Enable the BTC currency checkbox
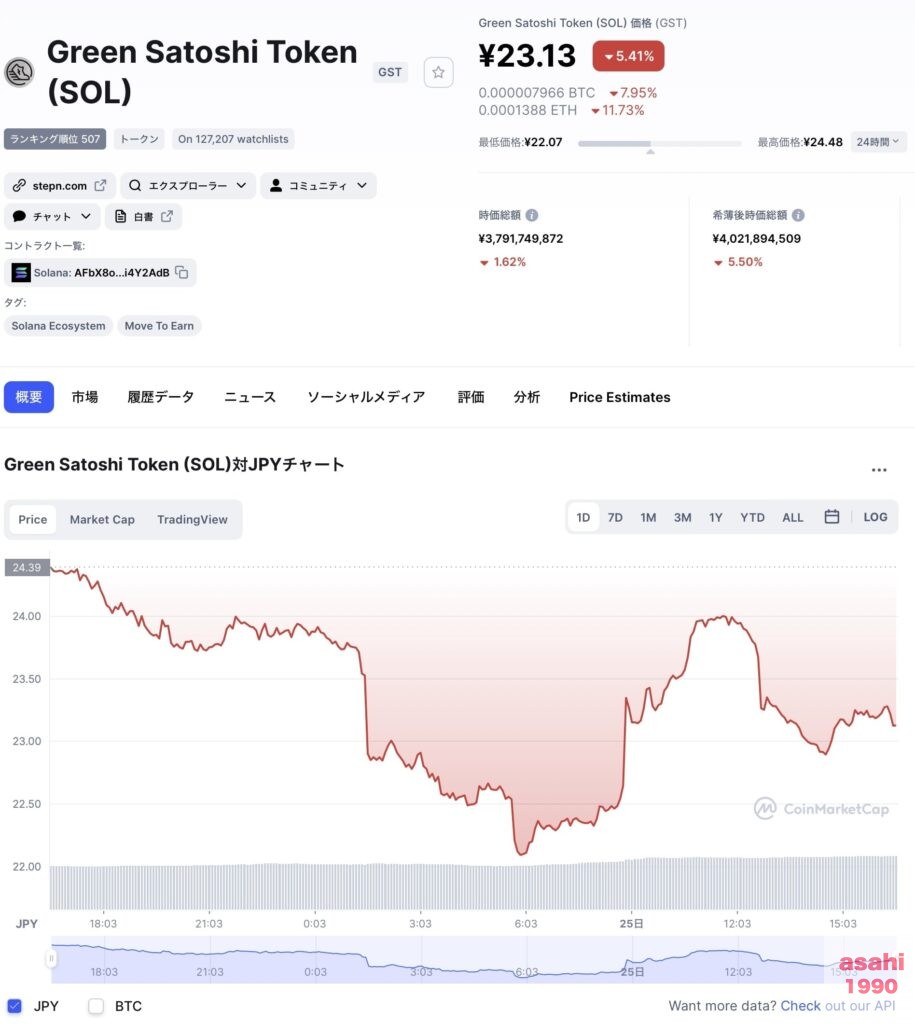 (96, 1006)
